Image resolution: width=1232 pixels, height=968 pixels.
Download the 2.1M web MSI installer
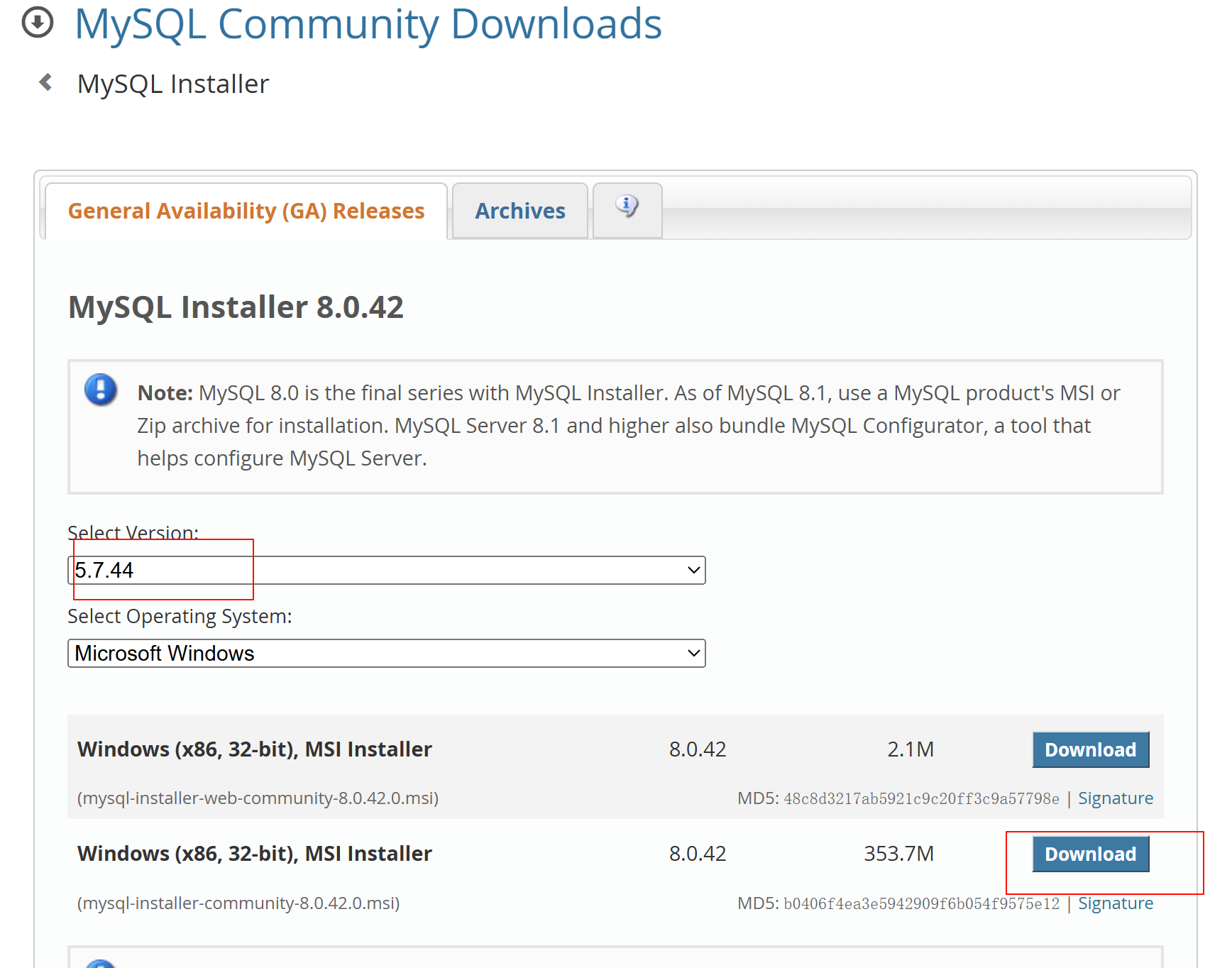(1090, 749)
